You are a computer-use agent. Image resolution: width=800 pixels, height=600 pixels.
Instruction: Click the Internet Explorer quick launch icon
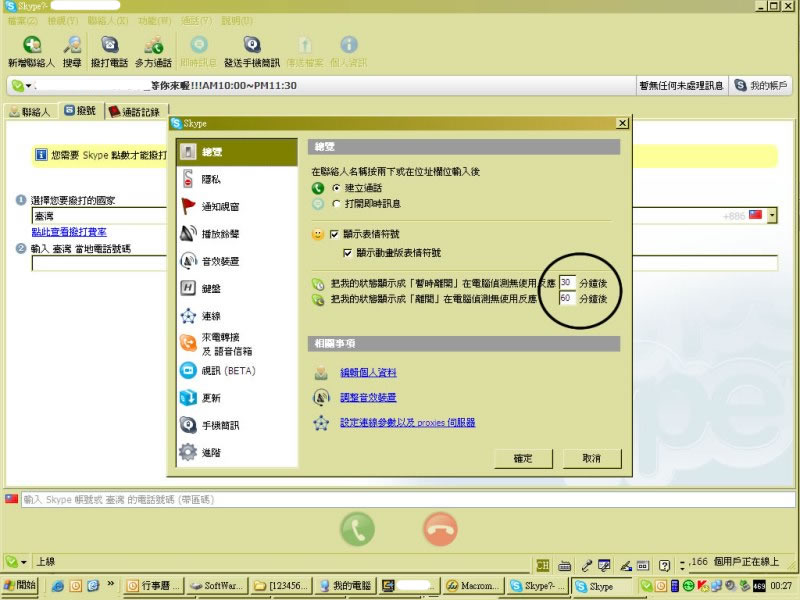pos(57,586)
